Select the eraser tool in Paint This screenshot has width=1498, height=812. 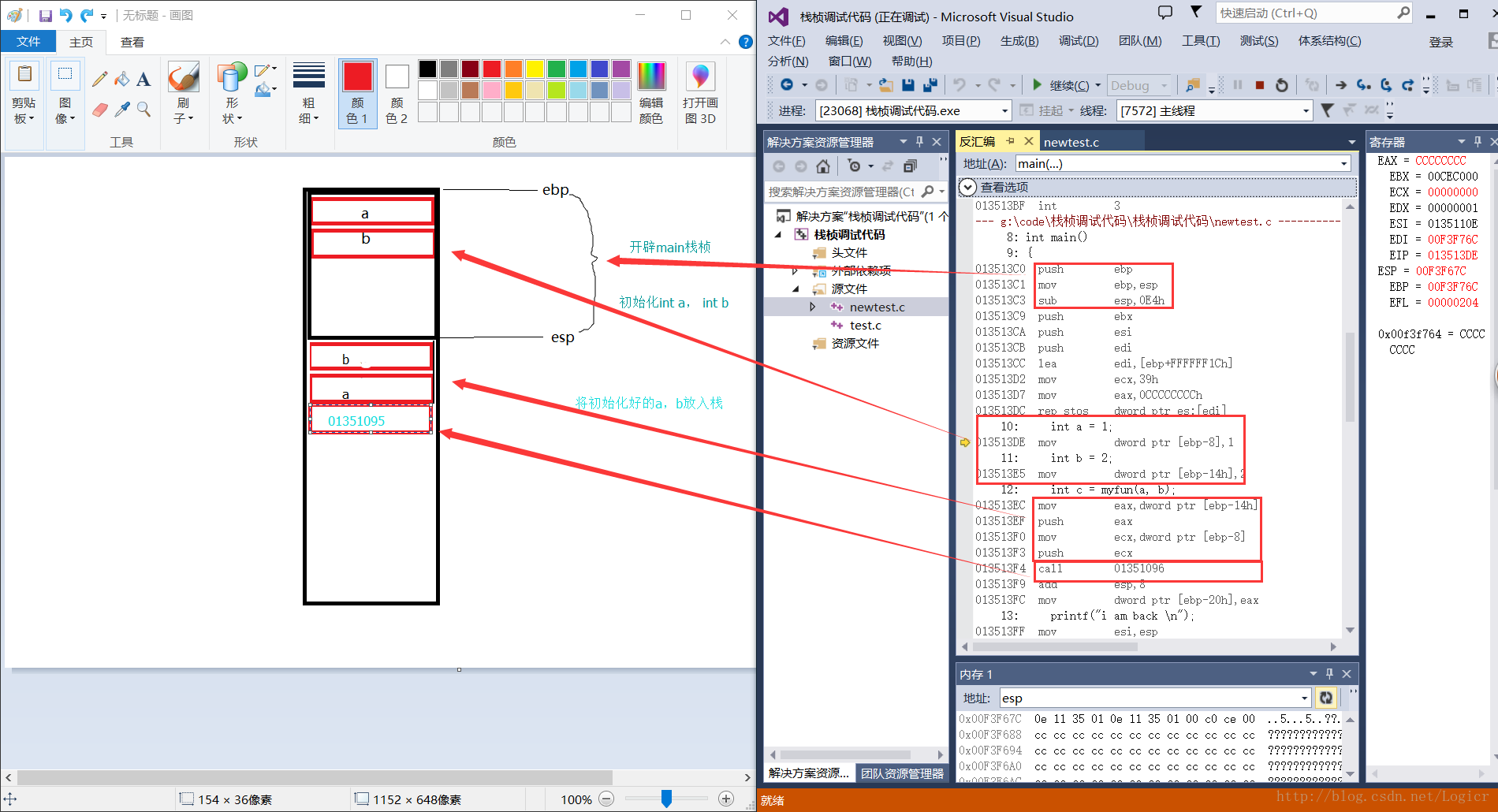(99, 110)
